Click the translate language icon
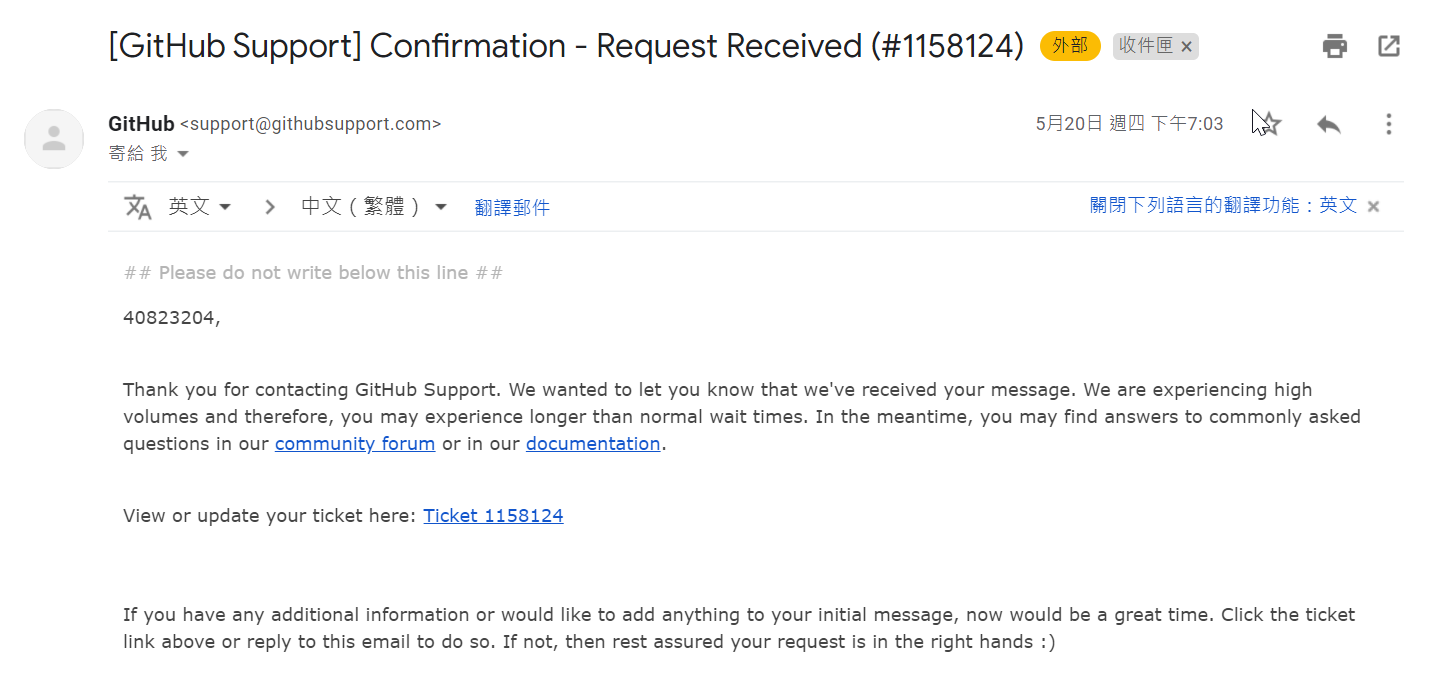This screenshot has width=1433, height=691. click(138, 207)
